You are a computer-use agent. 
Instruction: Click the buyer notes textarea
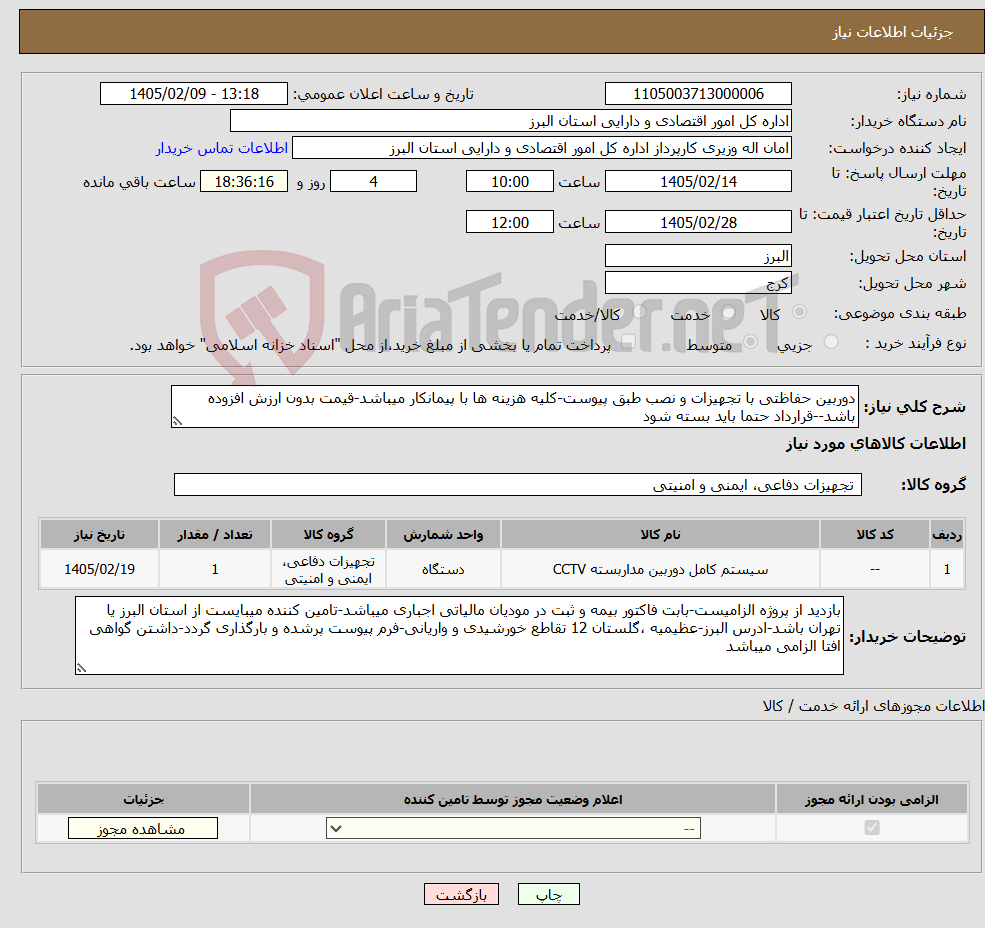tap(459, 636)
